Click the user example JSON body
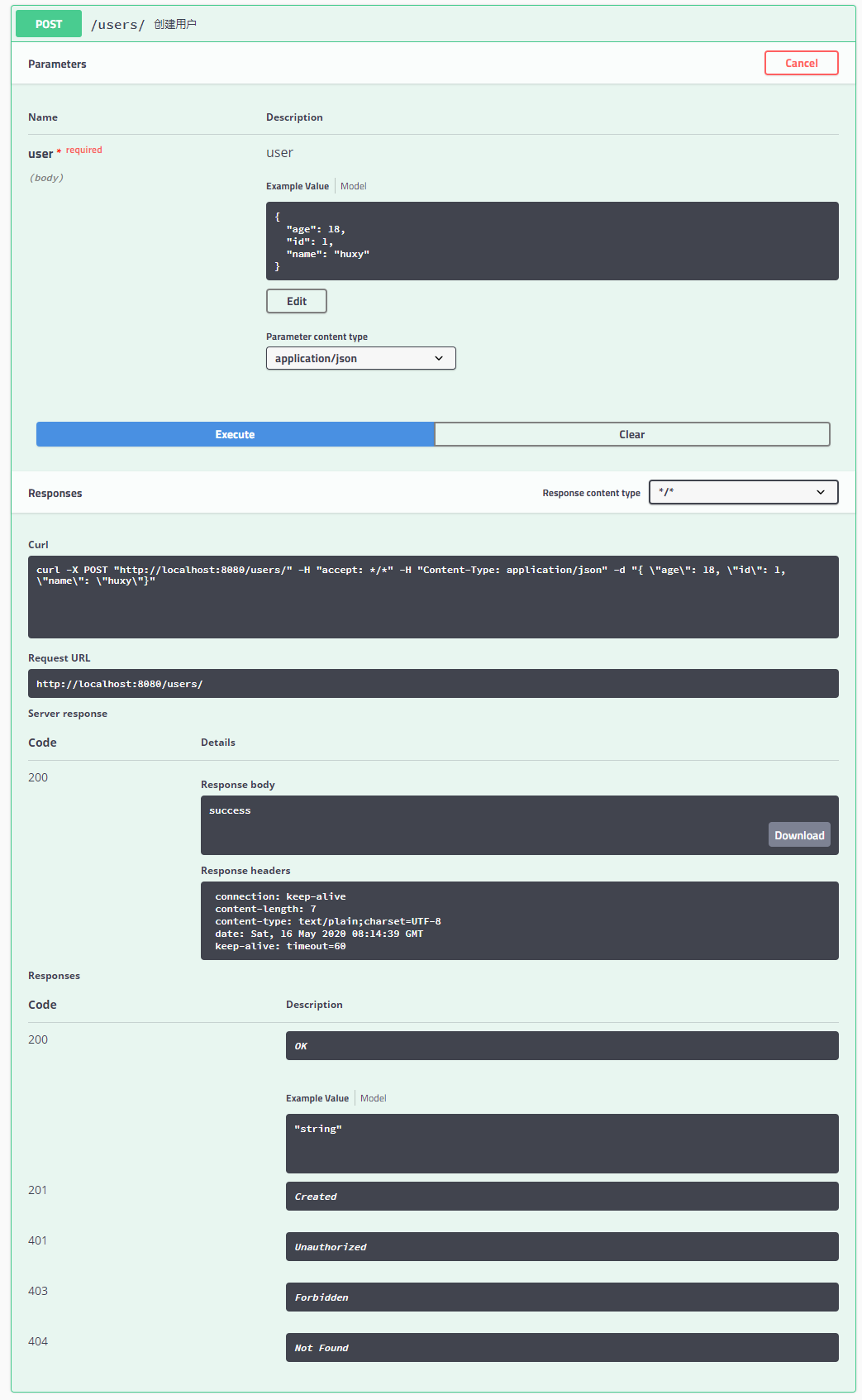The height and width of the screenshot is (1400, 862). tap(552, 241)
